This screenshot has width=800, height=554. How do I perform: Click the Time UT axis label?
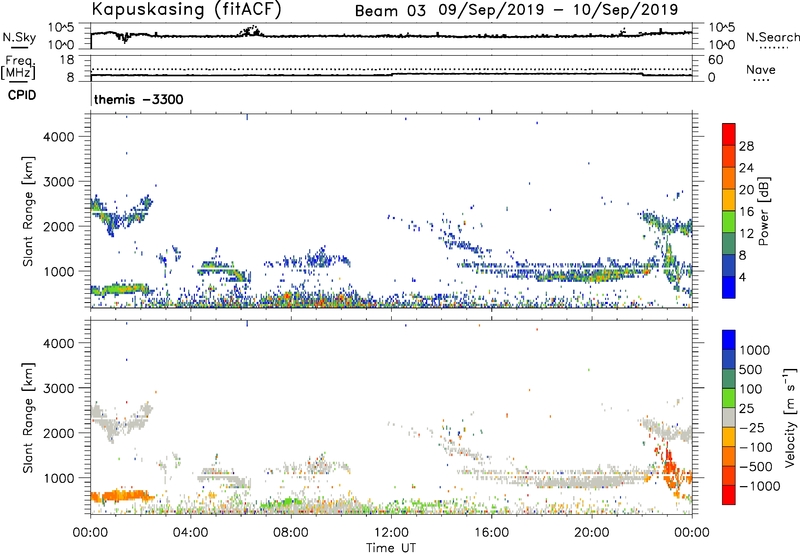391,548
